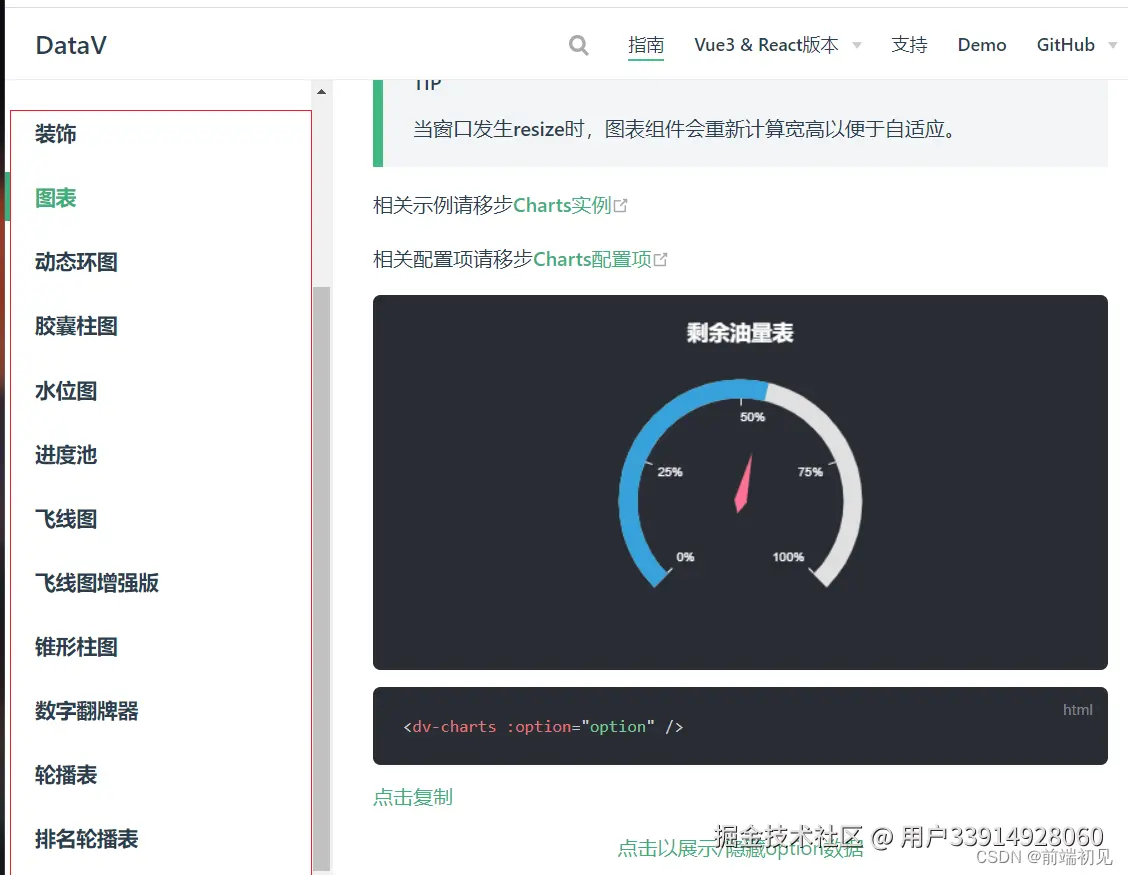The height and width of the screenshot is (875, 1128).
Task: Follow the Charts配置项 link
Action: tap(592, 259)
